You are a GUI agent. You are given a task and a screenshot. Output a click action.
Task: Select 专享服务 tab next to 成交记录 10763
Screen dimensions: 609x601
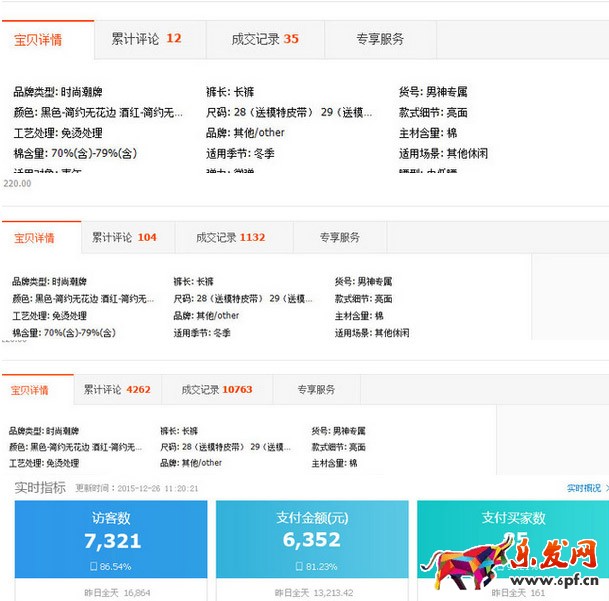pyautogui.click(x=316, y=389)
